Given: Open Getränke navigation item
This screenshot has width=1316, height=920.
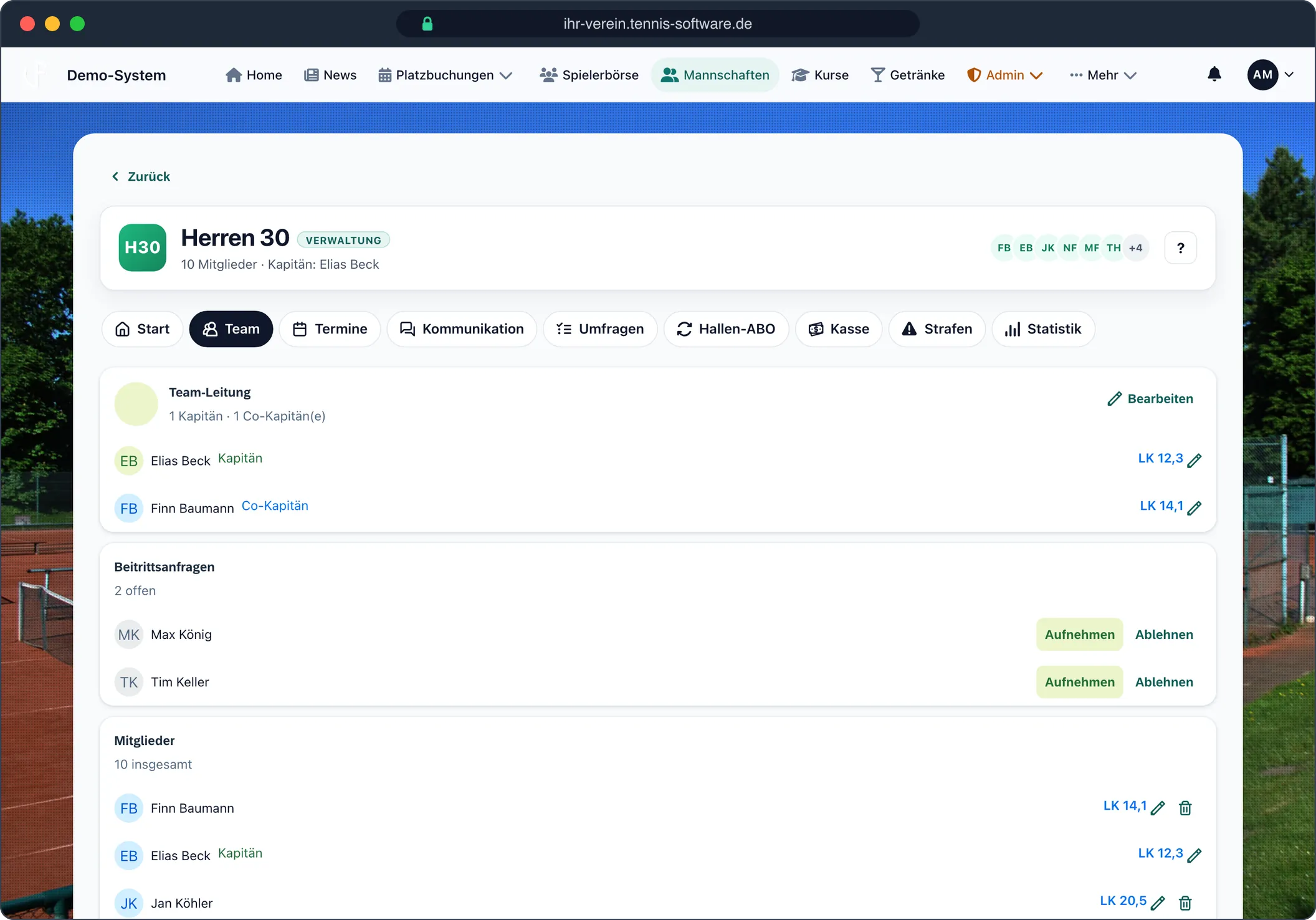Looking at the screenshot, I should pos(907,75).
